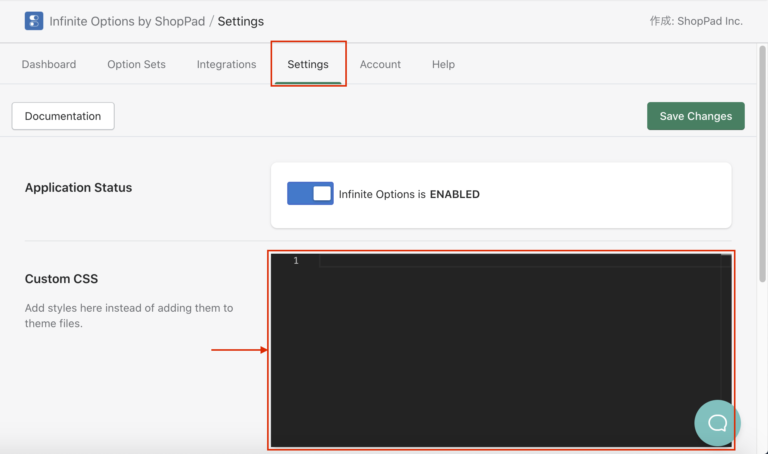View the Help tab
This screenshot has width=768, height=454.
(x=443, y=64)
